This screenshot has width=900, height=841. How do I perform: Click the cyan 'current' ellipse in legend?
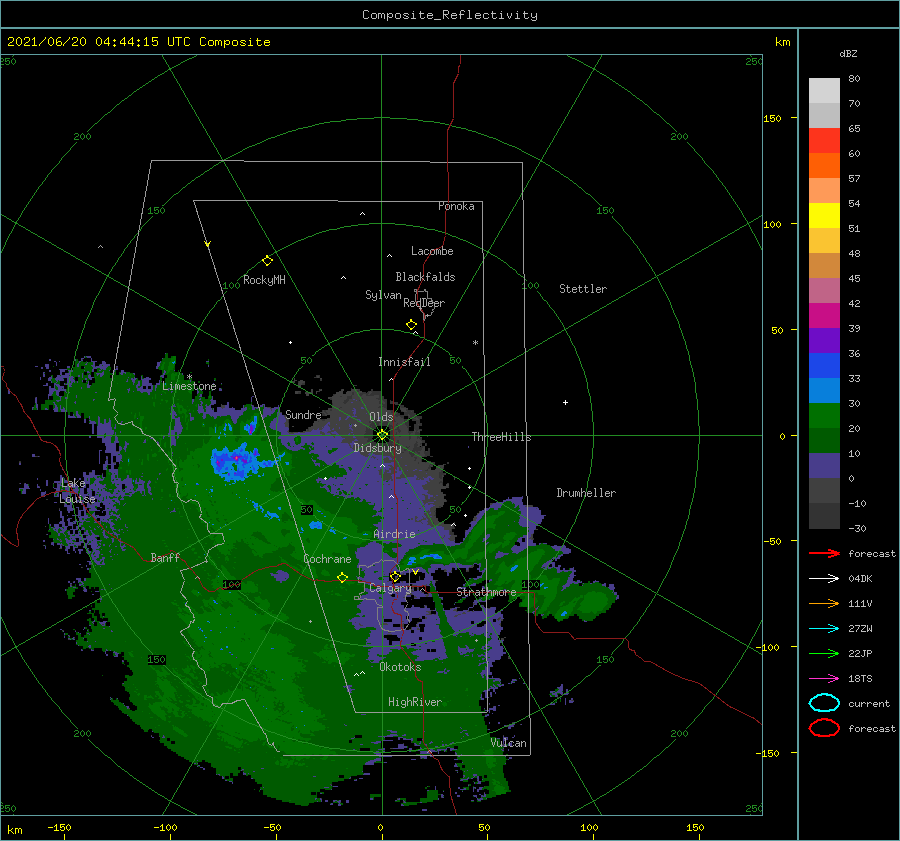click(824, 703)
